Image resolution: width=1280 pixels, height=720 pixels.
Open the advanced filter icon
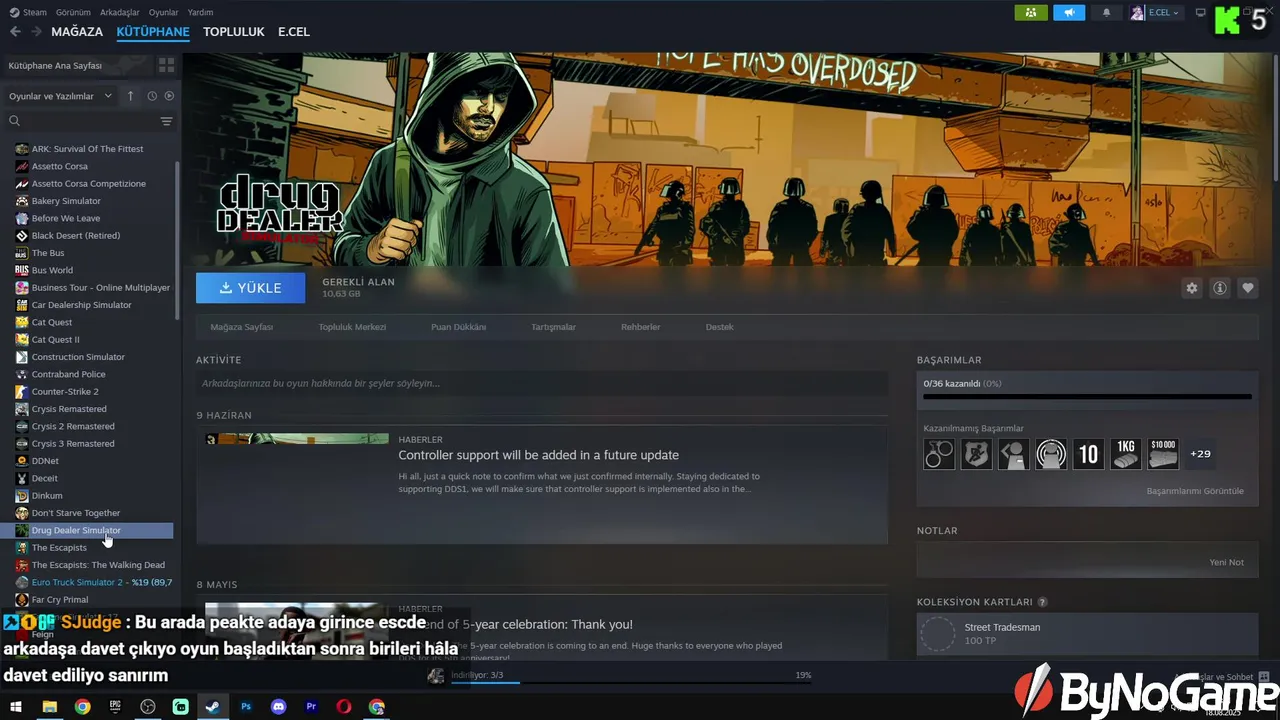pyautogui.click(x=166, y=121)
